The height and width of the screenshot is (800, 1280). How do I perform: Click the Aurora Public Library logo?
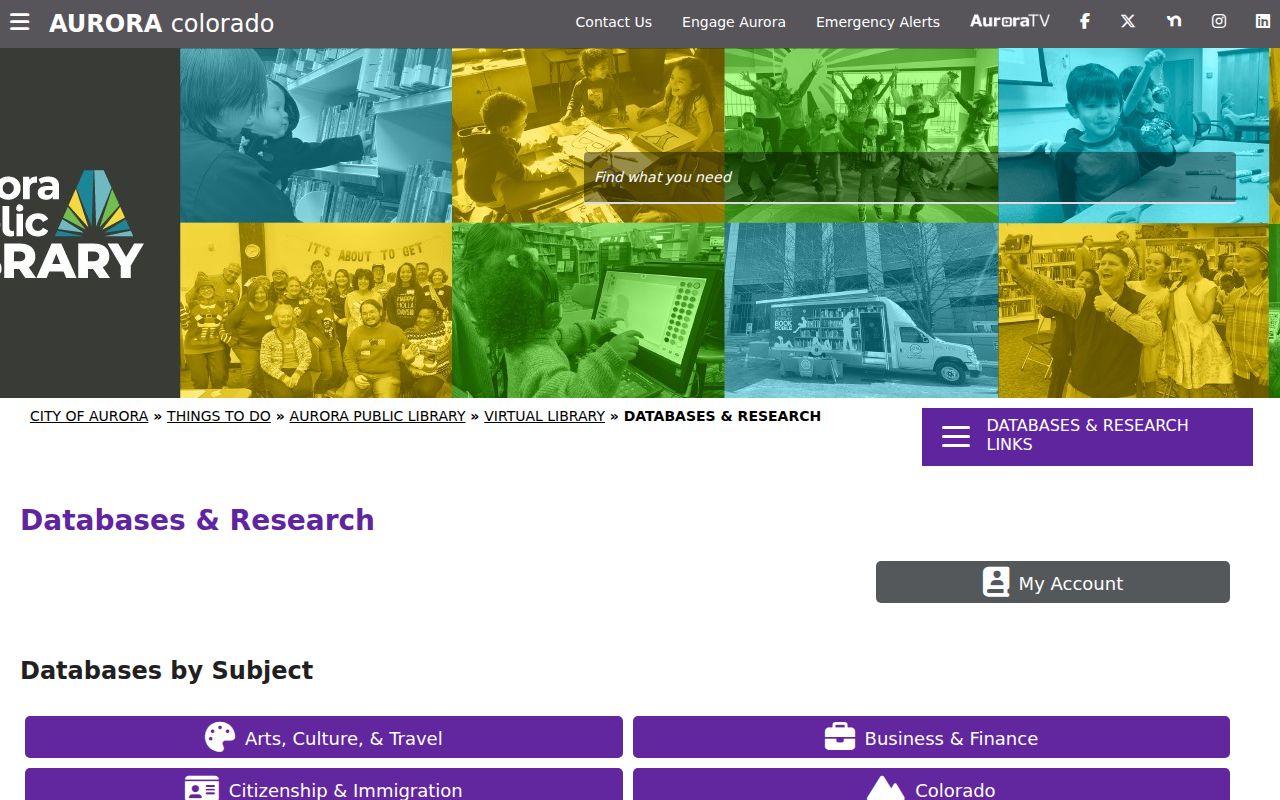72,224
